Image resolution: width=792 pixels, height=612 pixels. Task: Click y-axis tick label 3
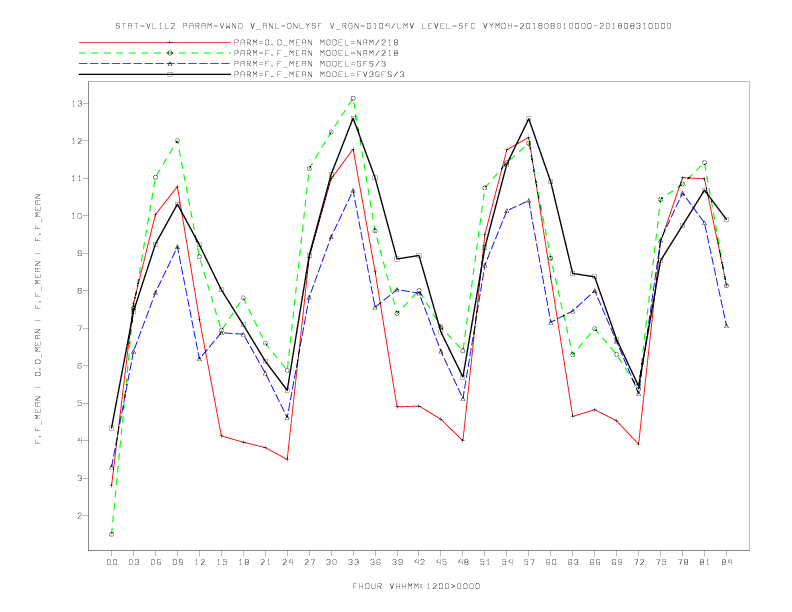click(x=79, y=478)
